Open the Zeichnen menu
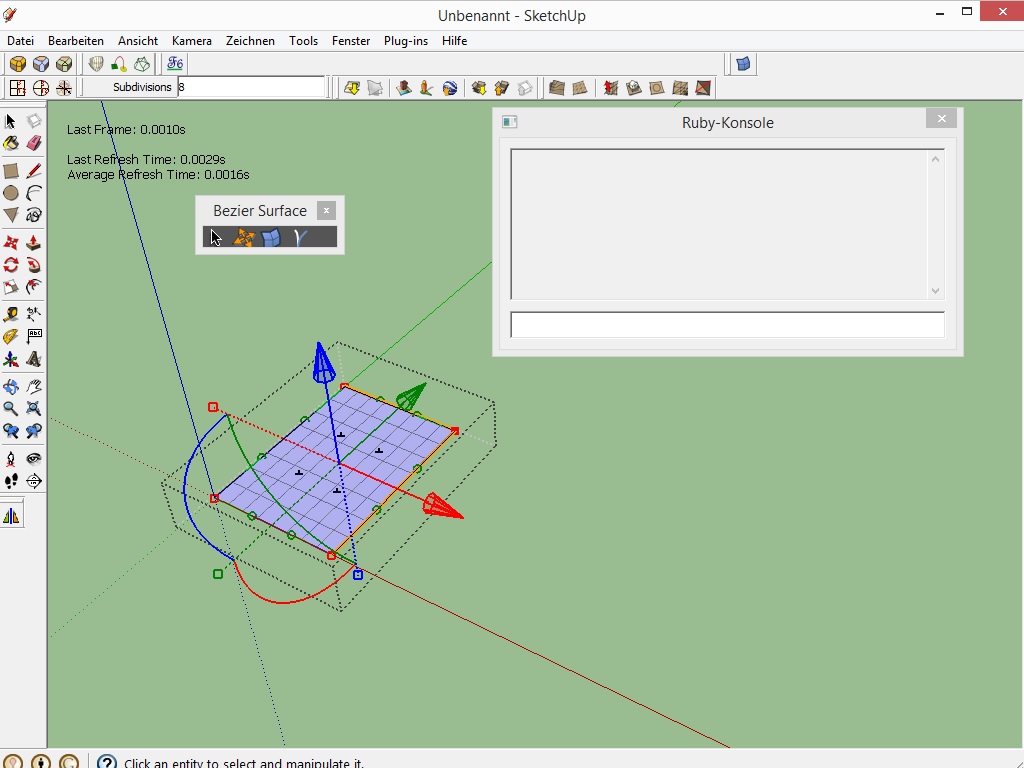Screen dimensions: 1024x768 click(x=250, y=41)
